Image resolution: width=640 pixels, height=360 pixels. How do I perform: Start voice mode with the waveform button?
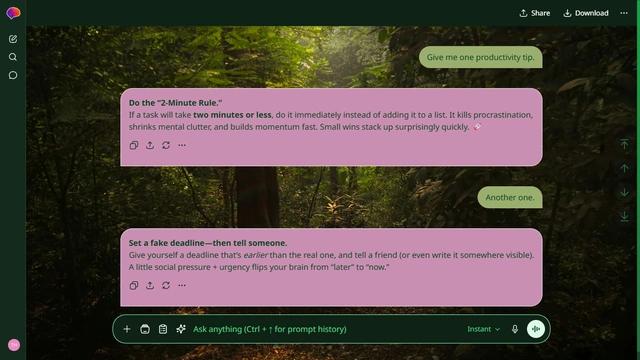536,329
